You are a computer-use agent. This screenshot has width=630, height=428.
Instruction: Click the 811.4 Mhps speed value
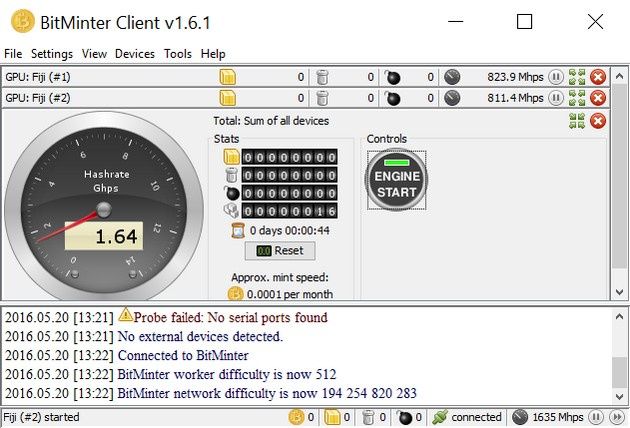point(515,98)
